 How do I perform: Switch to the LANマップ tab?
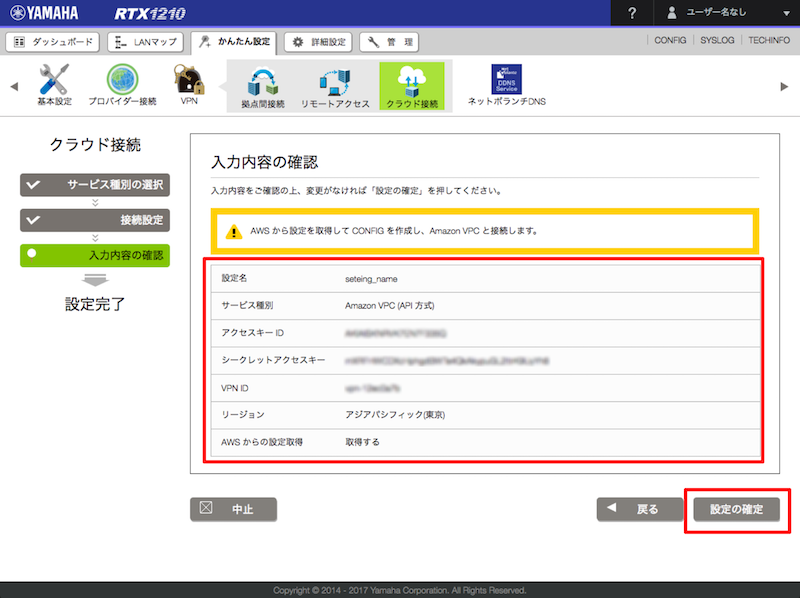pos(145,42)
